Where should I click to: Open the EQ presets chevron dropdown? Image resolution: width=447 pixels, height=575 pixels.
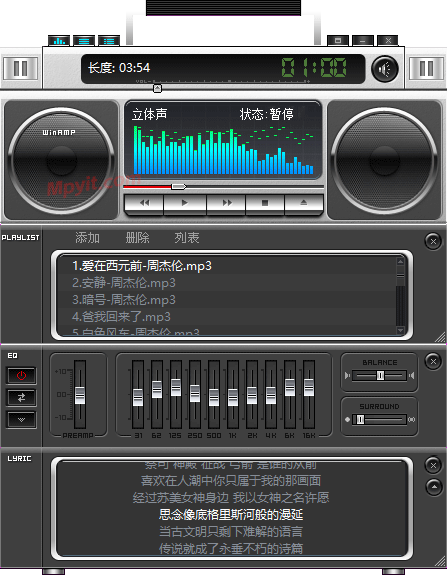(21, 420)
